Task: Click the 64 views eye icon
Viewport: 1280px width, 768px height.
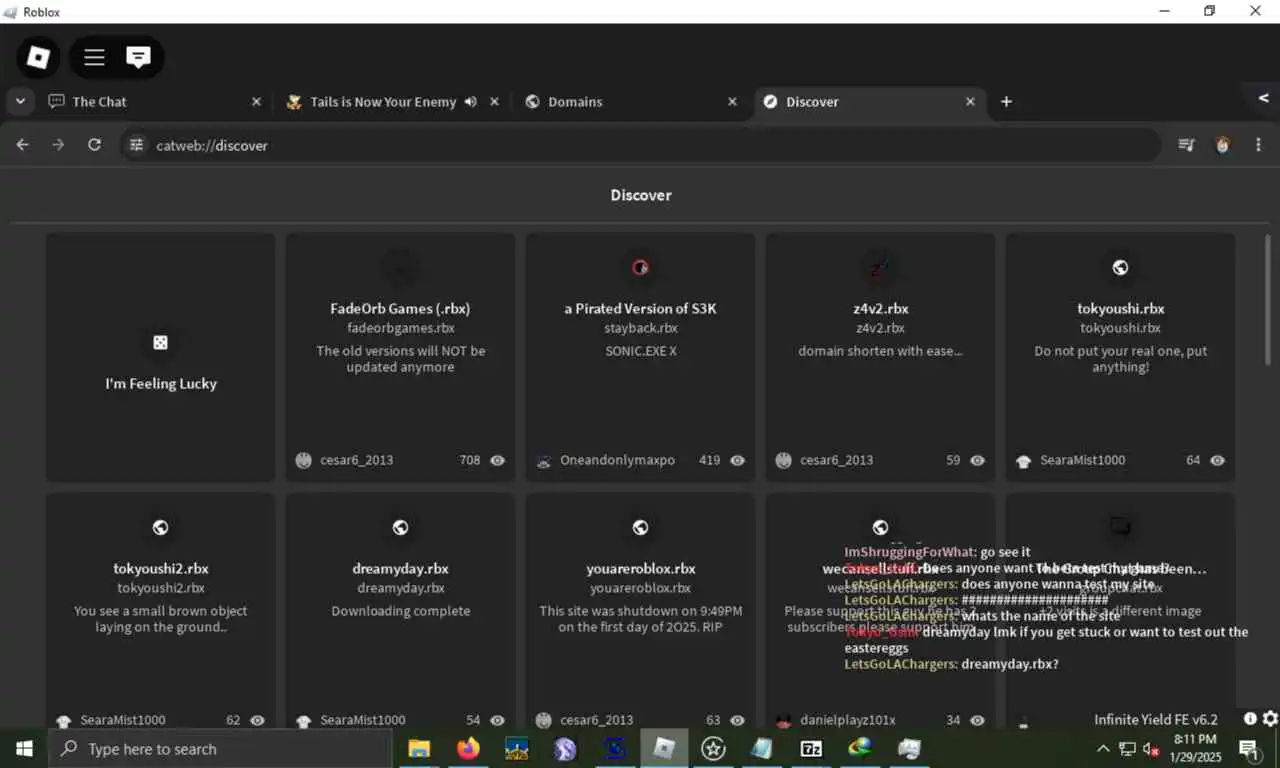Action: [1218, 460]
